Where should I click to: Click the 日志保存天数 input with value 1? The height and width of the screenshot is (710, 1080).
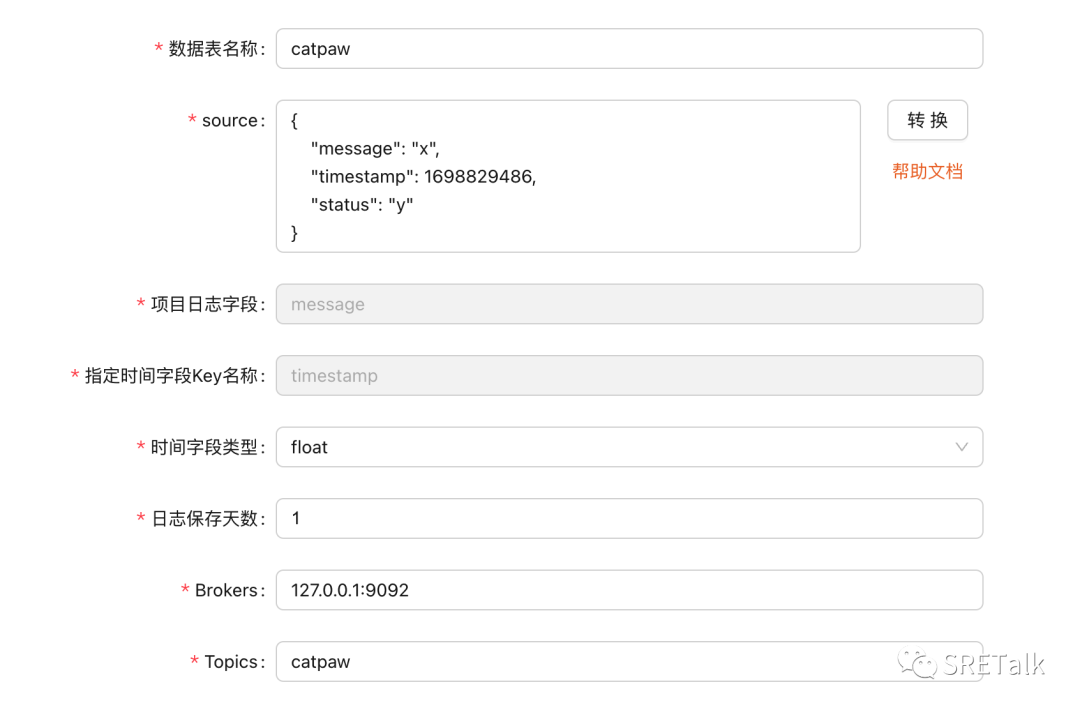pyautogui.click(x=629, y=519)
